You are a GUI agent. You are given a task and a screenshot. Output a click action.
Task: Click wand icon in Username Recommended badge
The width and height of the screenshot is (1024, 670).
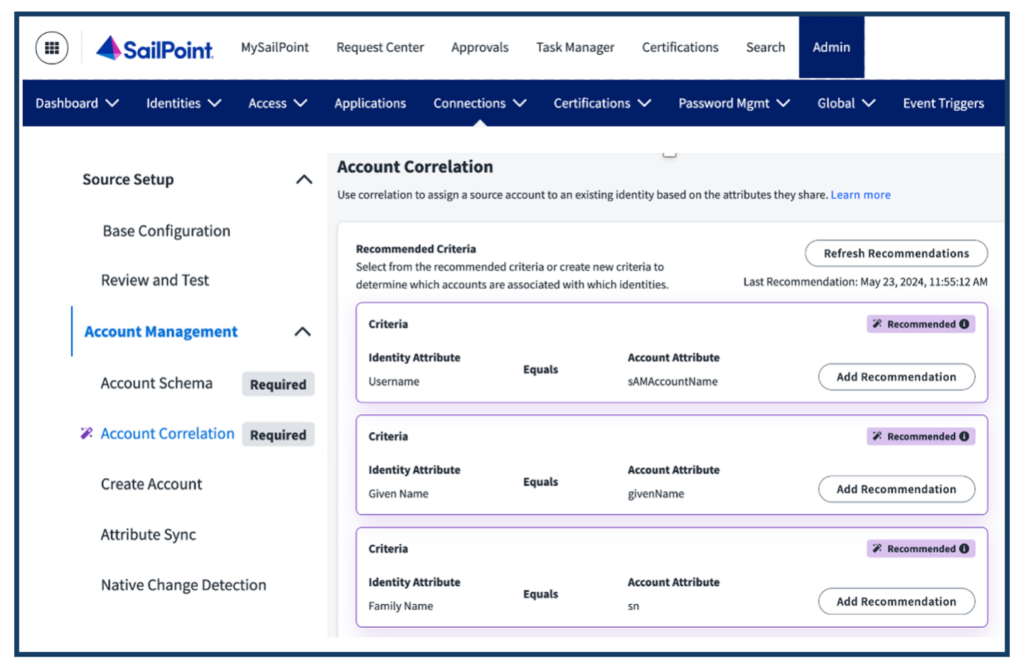(877, 325)
